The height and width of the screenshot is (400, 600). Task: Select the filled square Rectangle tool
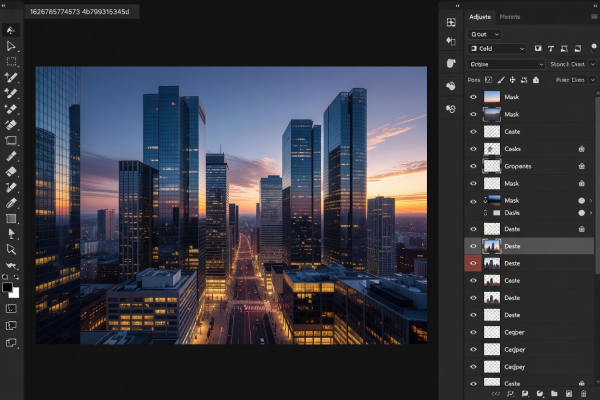tap(11, 219)
